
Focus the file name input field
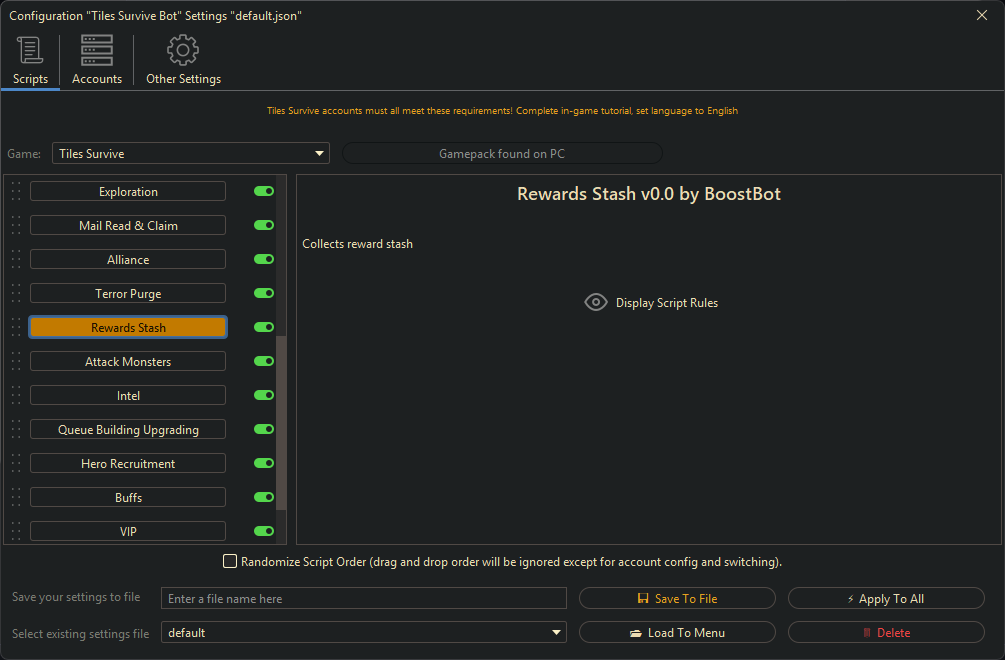(x=363, y=599)
